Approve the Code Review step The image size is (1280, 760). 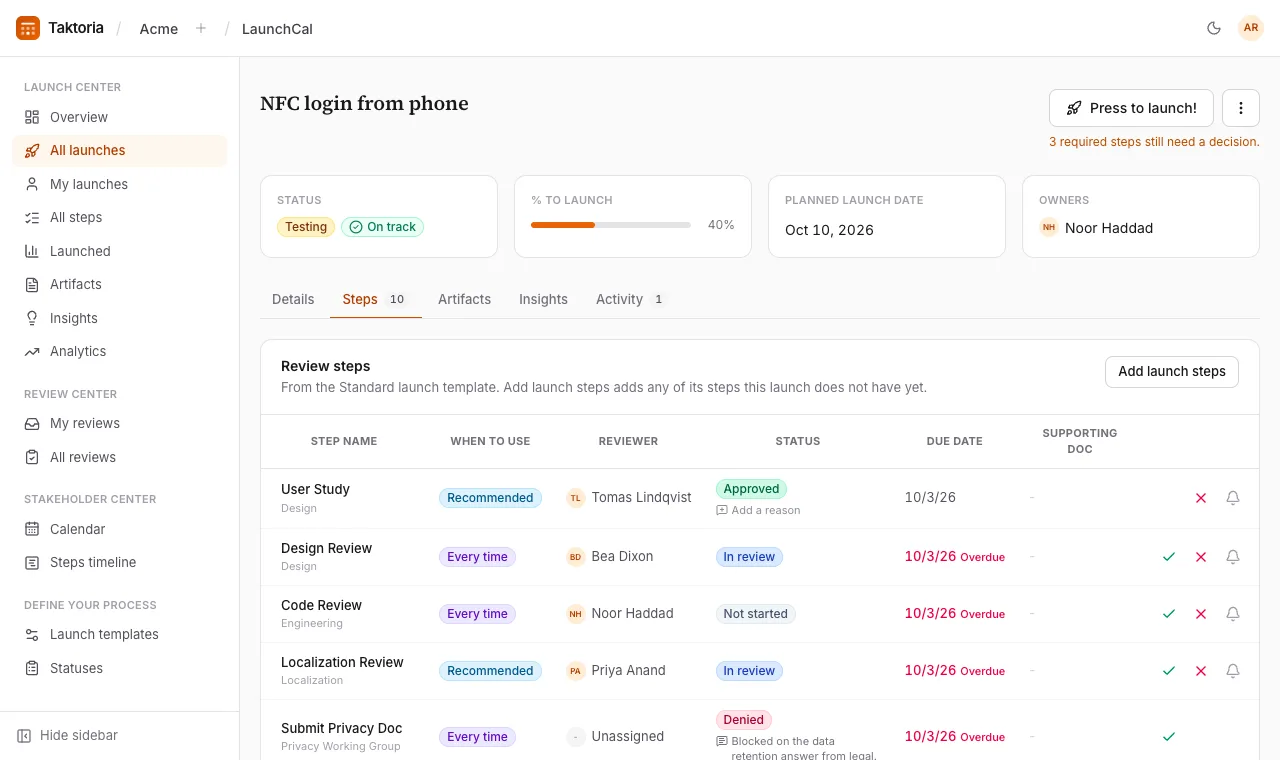pos(1169,614)
